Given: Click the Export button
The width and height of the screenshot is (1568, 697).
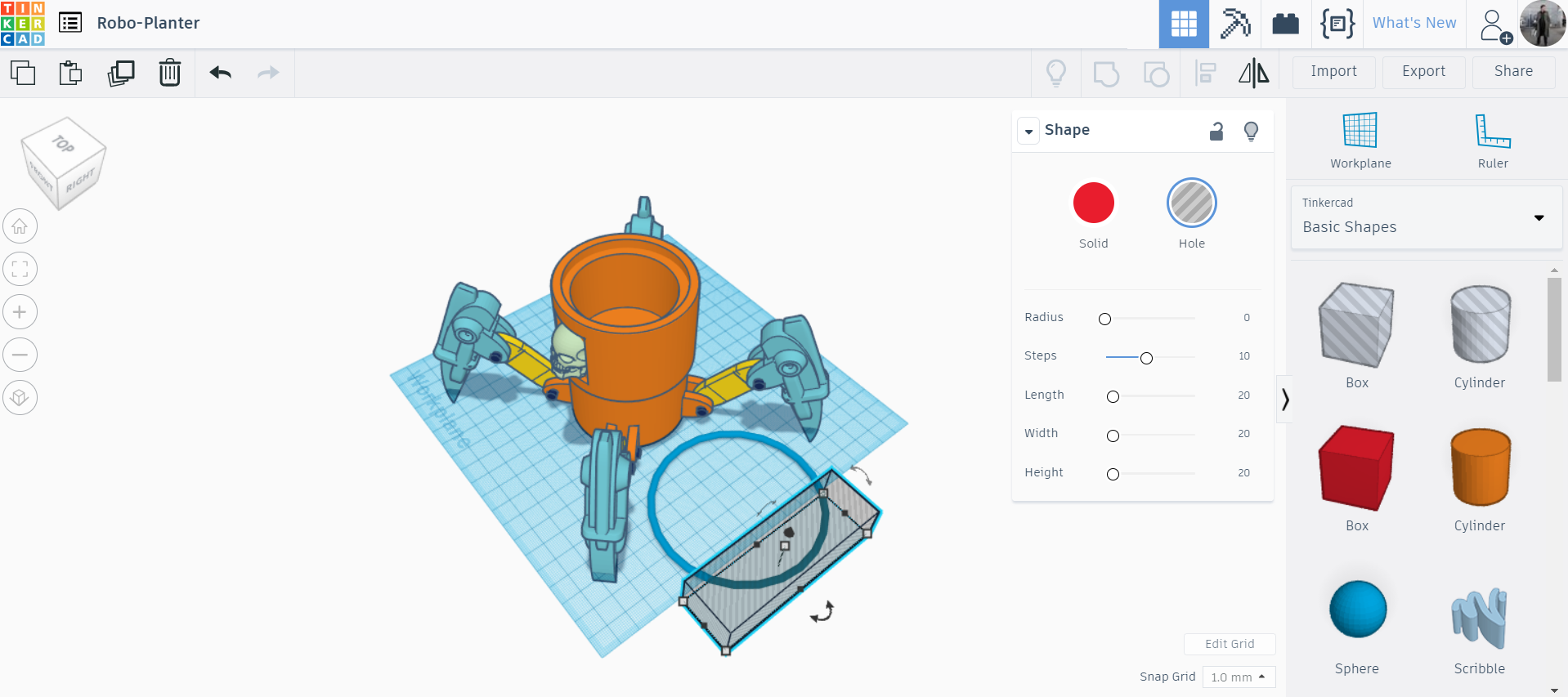Looking at the screenshot, I should coord(1424,72).
